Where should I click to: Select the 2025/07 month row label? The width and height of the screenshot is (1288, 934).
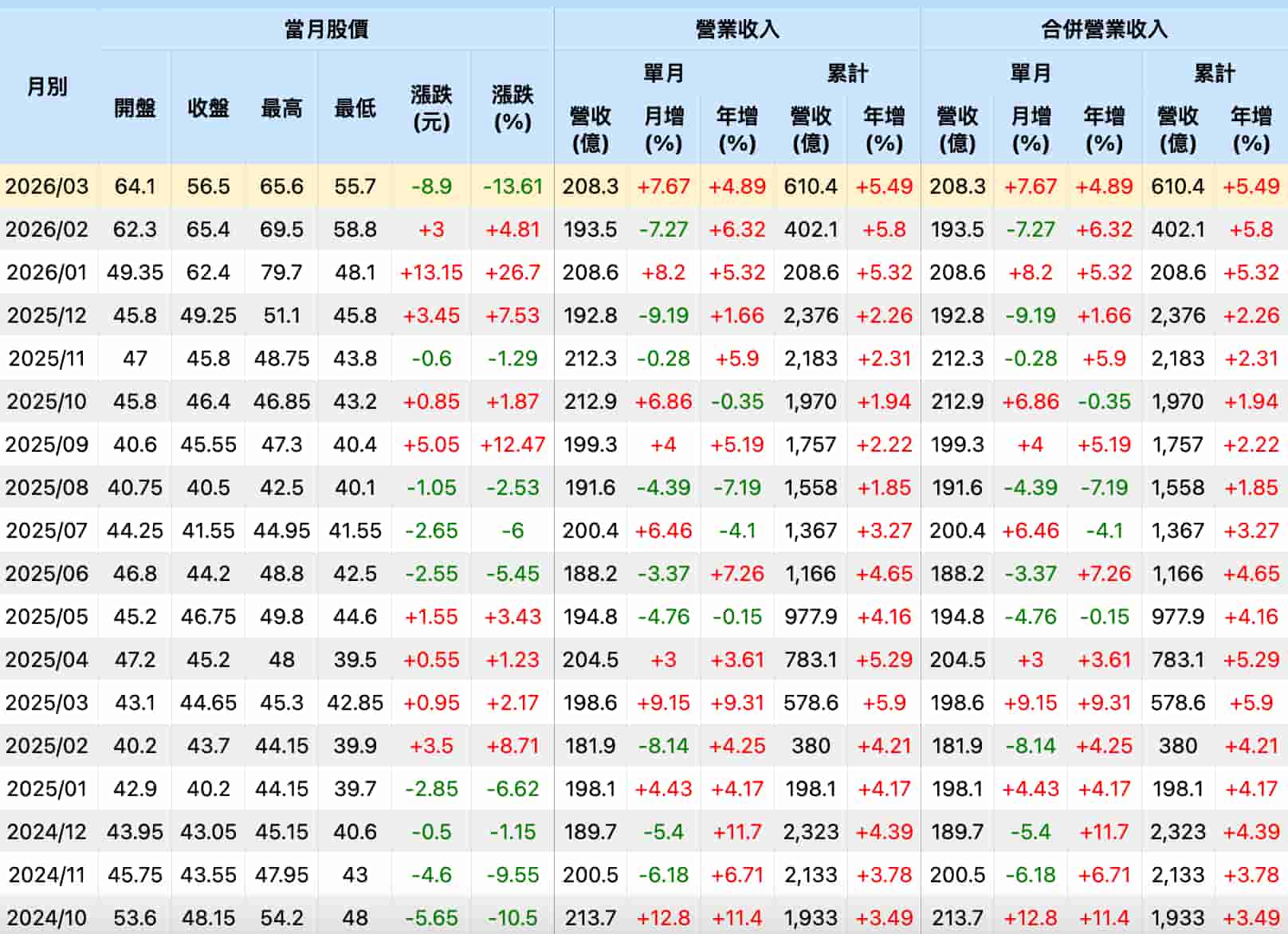point(47,531)
